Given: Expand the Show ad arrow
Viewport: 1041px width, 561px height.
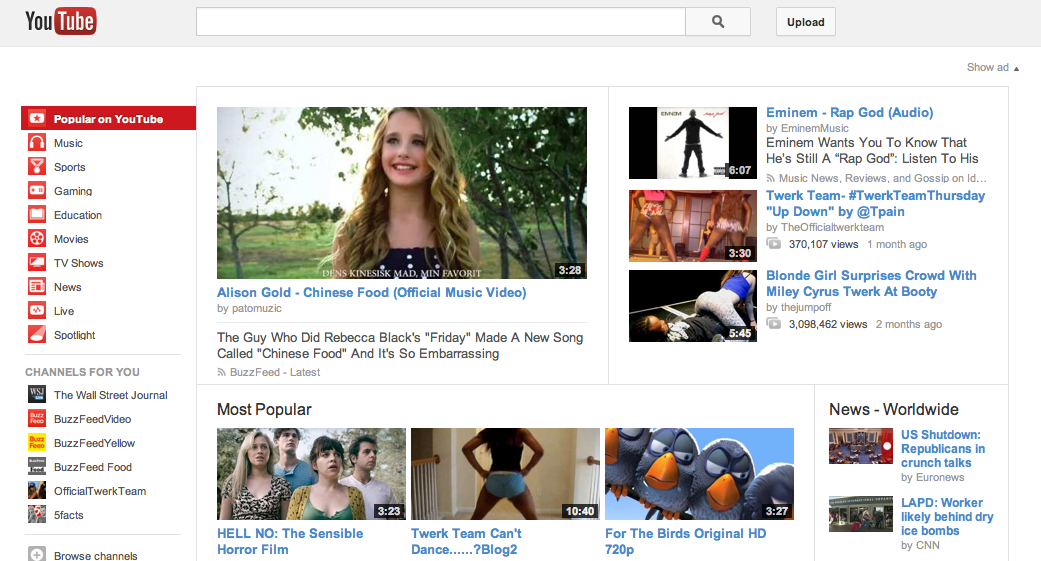Looking at the screenshot, I should (x=1016, y=68).
